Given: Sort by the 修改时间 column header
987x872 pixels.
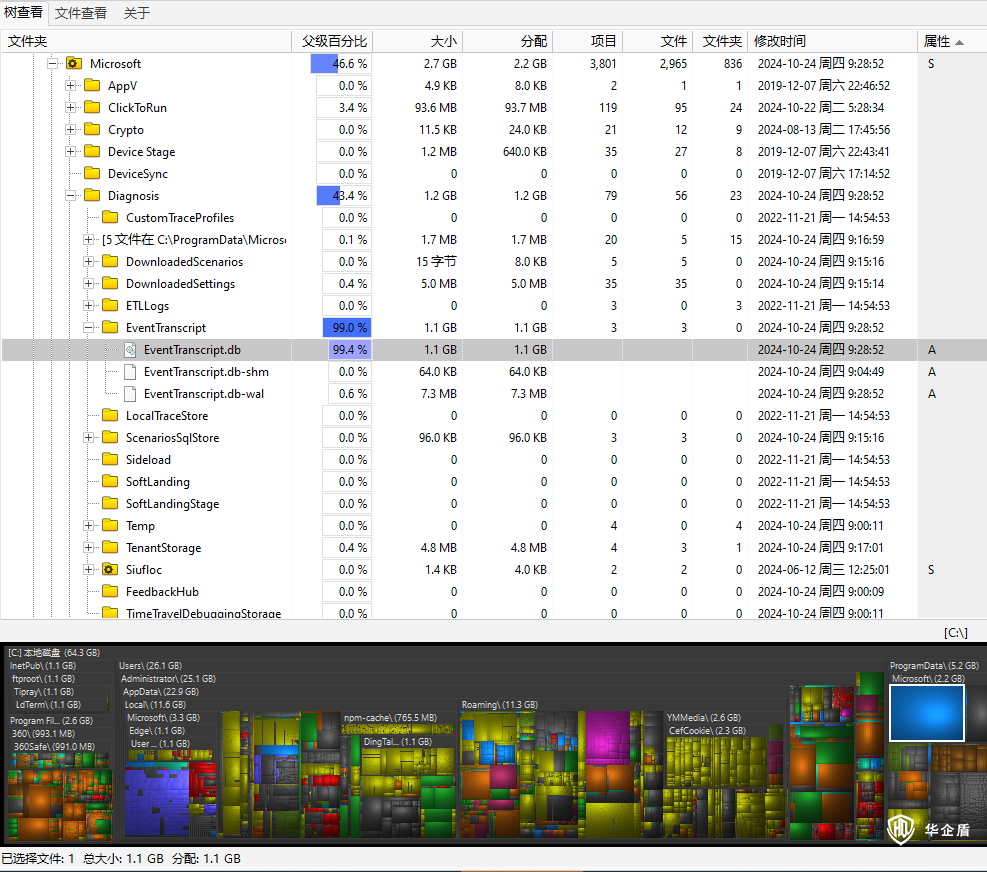Looking at the screenshot, I should click(x=780, y=41).
